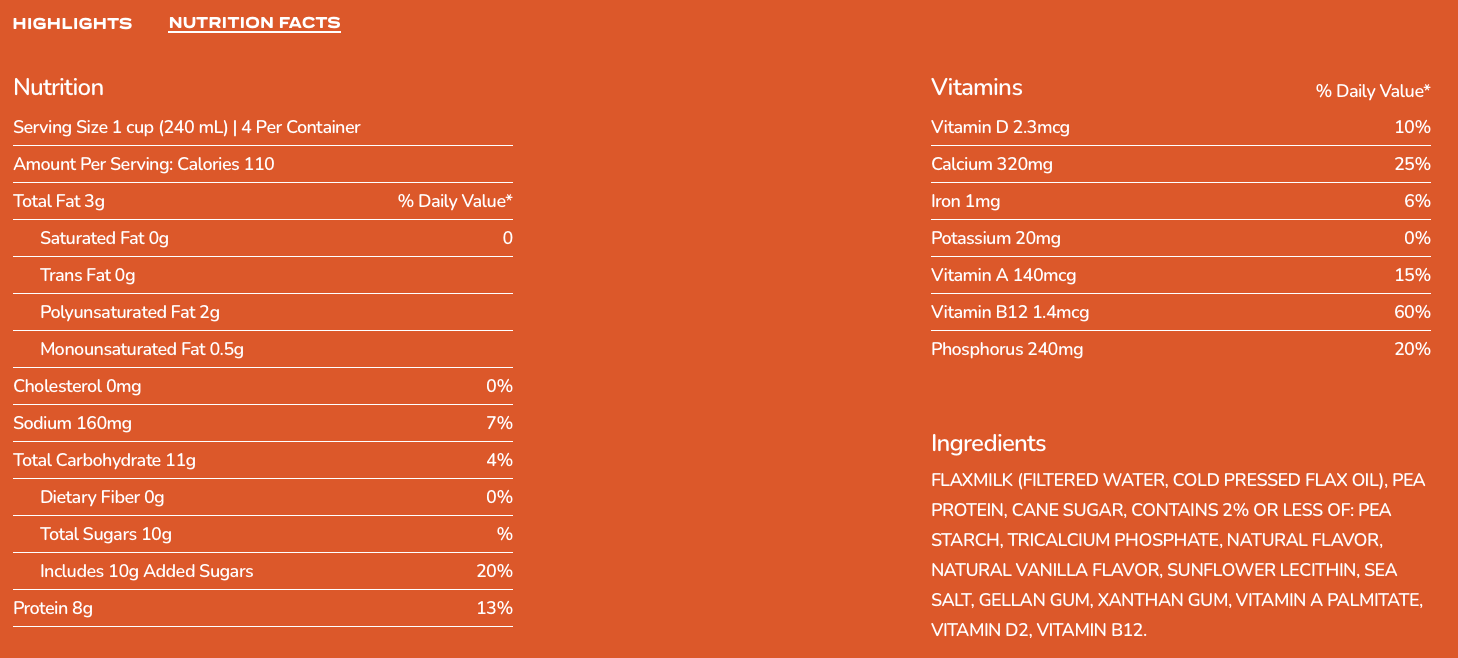Viewport: 1458px width, 658px height.
Task: Select the Calcium 320mg row
Action: tap(992, 164)
